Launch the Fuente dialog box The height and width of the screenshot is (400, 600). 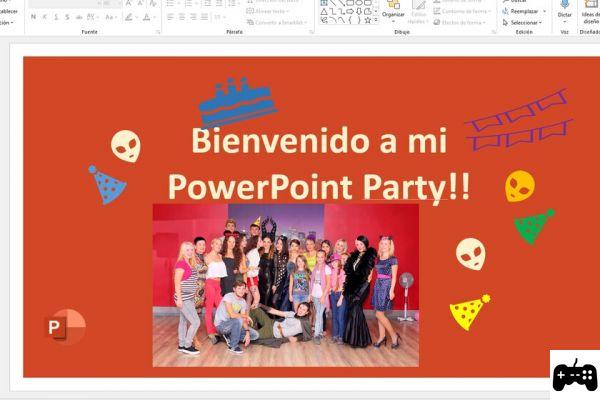point(157,33)
